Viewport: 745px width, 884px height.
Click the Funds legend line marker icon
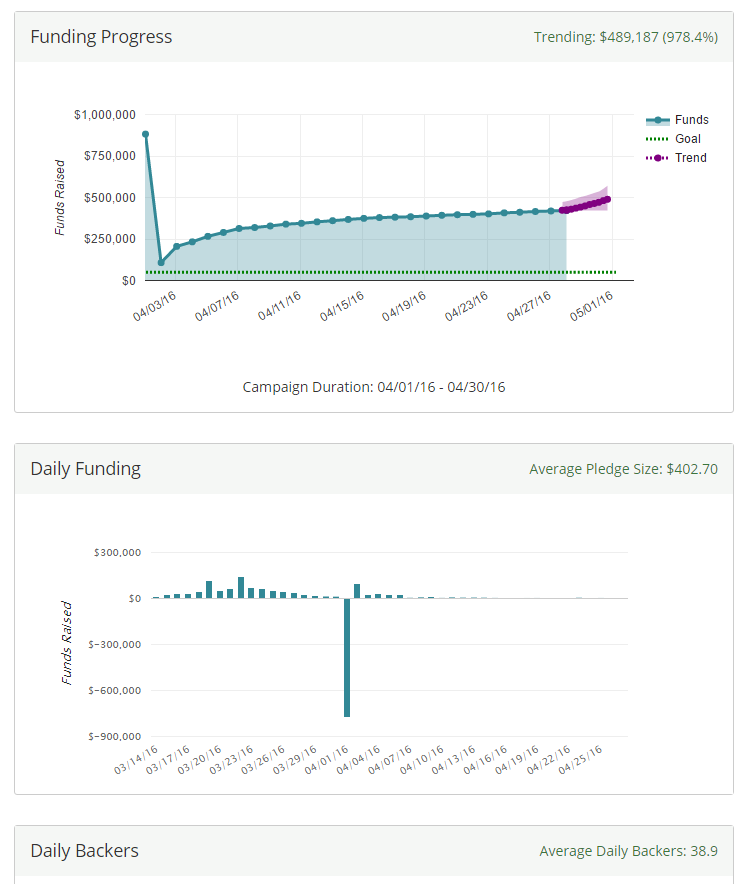pos(658,120)
